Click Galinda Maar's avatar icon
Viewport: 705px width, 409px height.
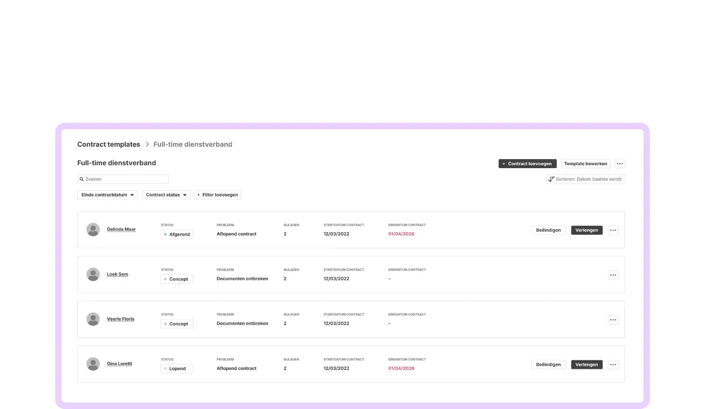point(93,230)
